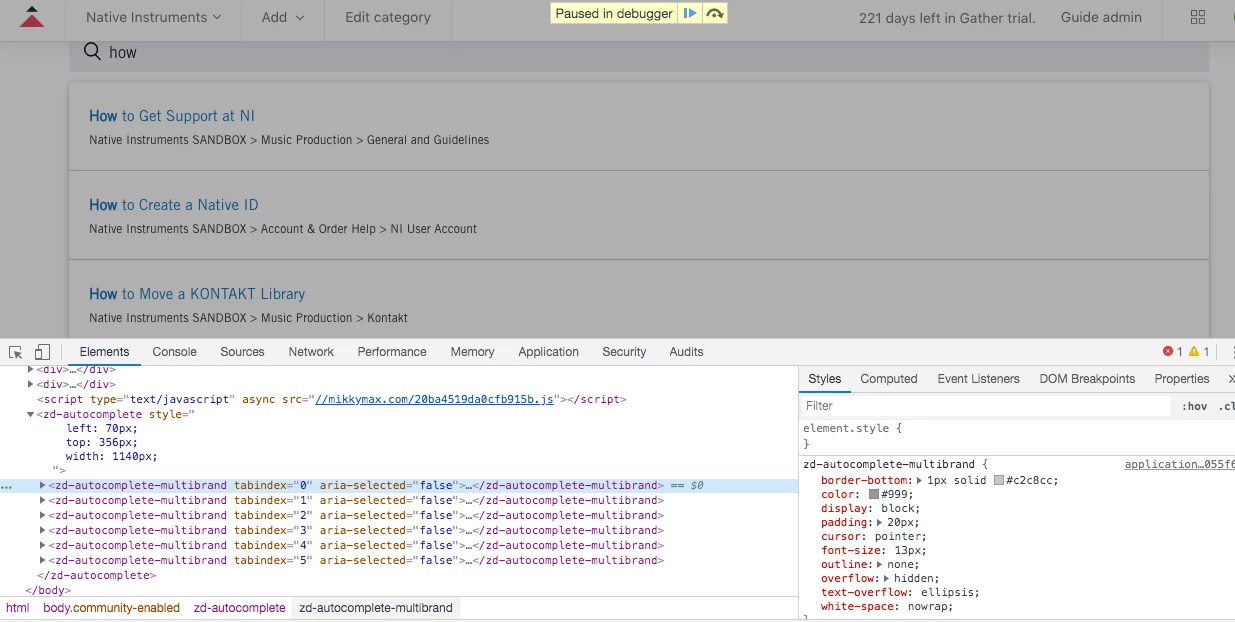Click the search magnifier icon

coord(92,52)
